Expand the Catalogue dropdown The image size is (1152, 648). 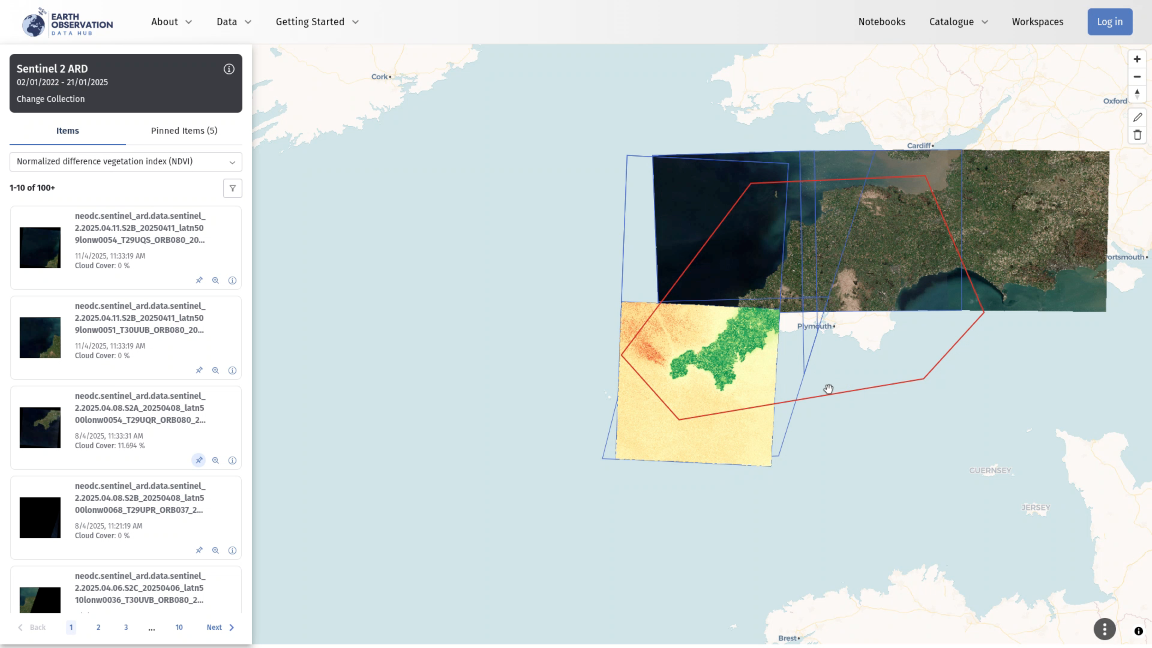(958, 22)
